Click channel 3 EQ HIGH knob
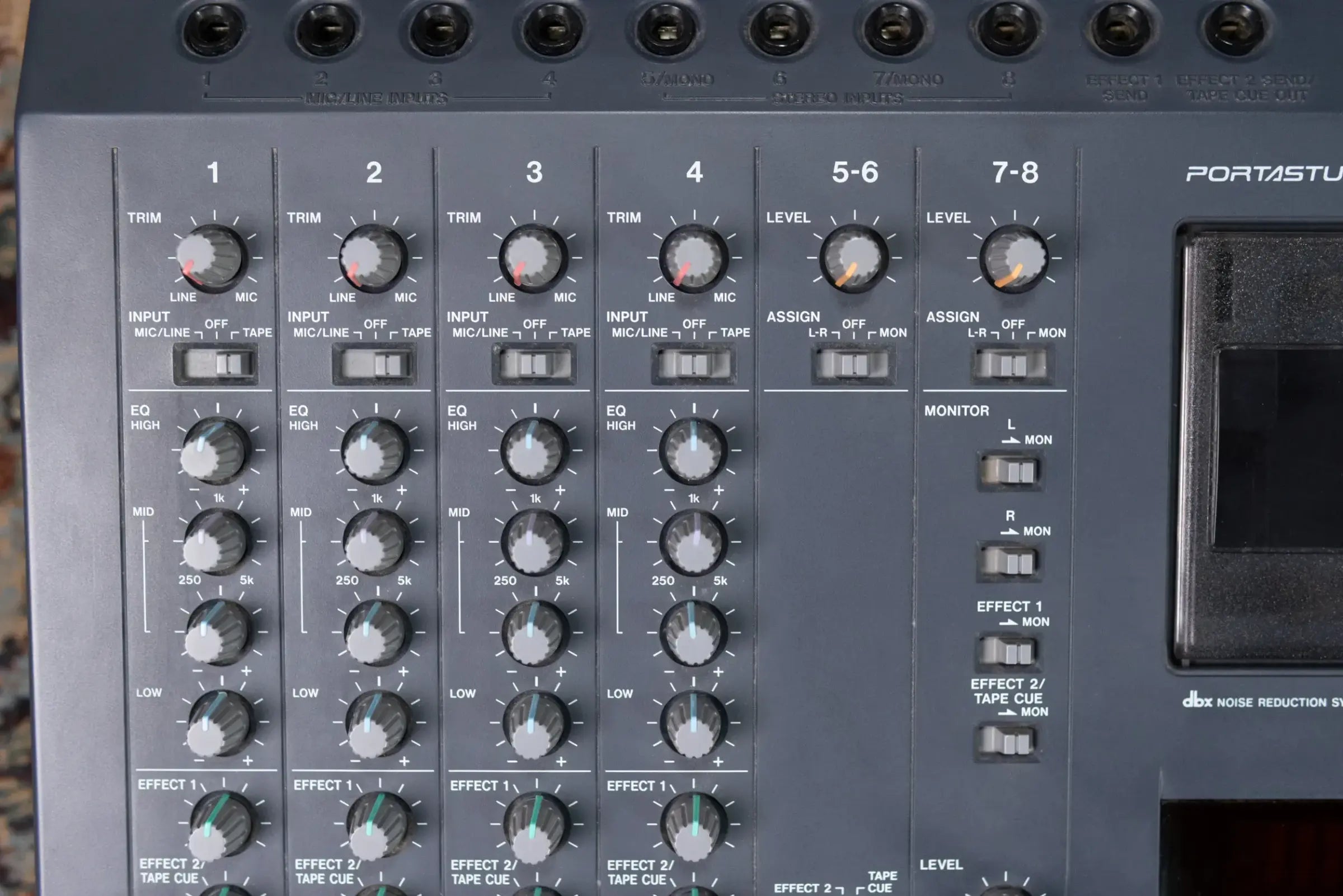This screenshot has height=896, width=1343. [534, 451]
